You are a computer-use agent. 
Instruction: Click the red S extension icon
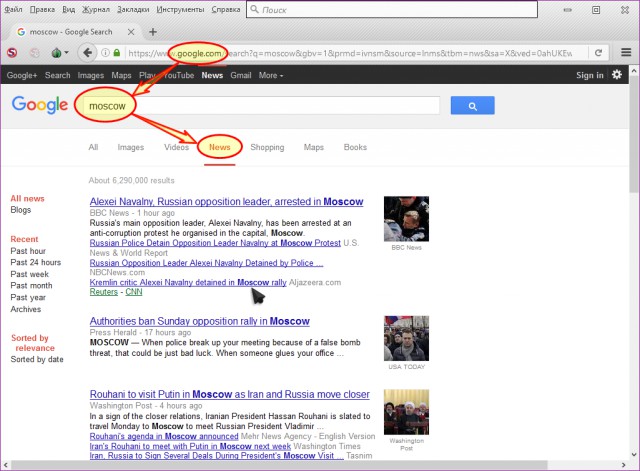(x=12, y=53)
